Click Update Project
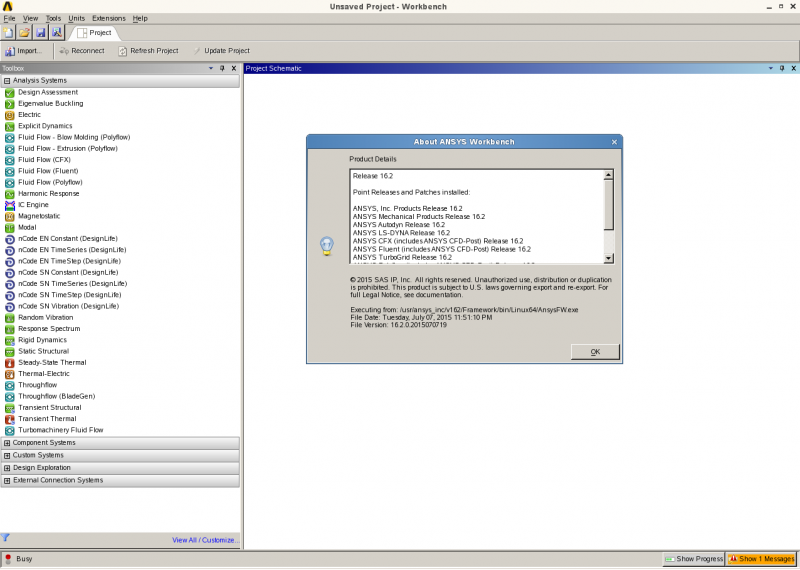Image resolution: width=800 pixels, height=570 pixels. (221, 51)
